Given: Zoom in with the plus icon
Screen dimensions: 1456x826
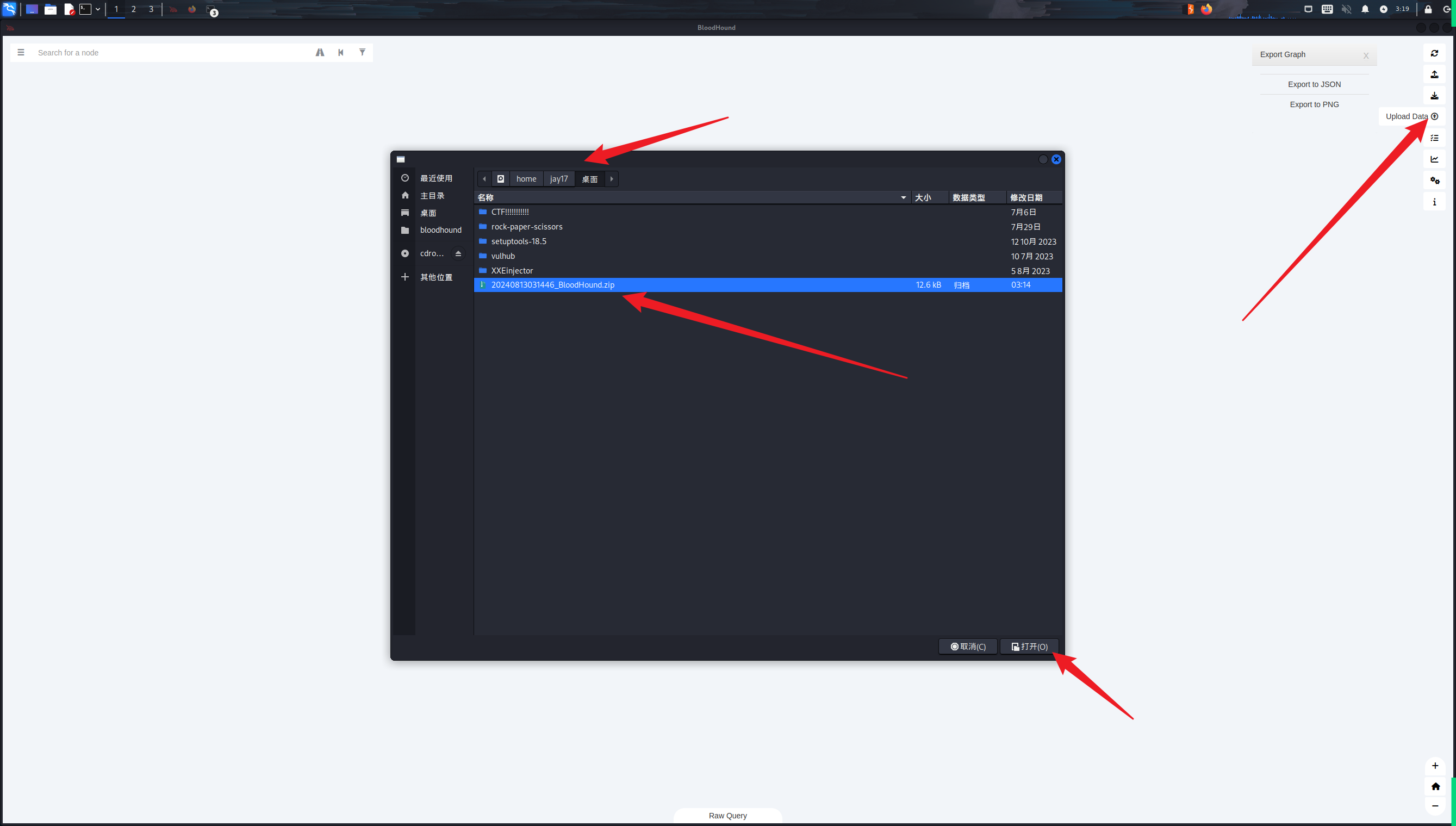Looking at the screenshot, I should pyautogui.click(x=1435, y=765).
